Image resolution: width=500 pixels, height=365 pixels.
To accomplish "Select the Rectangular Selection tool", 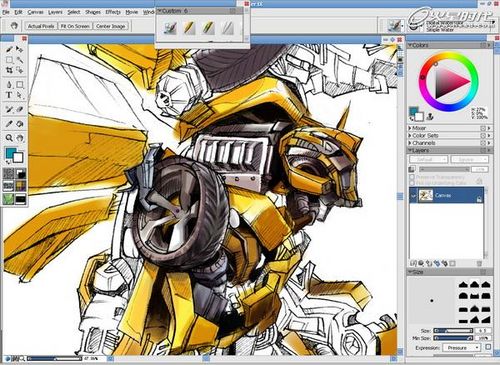I will [9, 60].
